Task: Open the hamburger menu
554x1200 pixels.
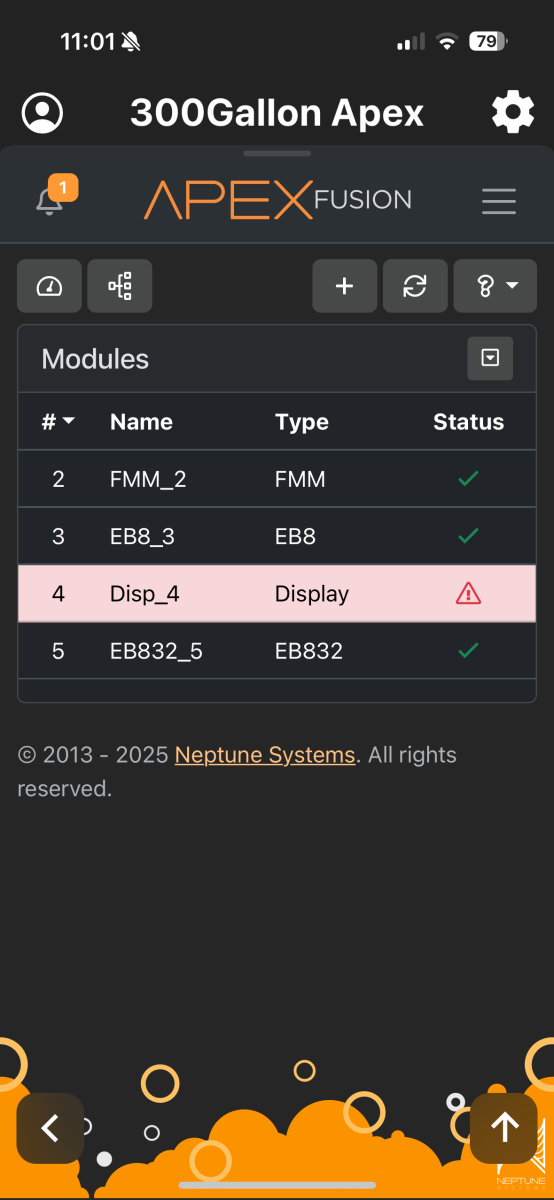Action: 499,201
